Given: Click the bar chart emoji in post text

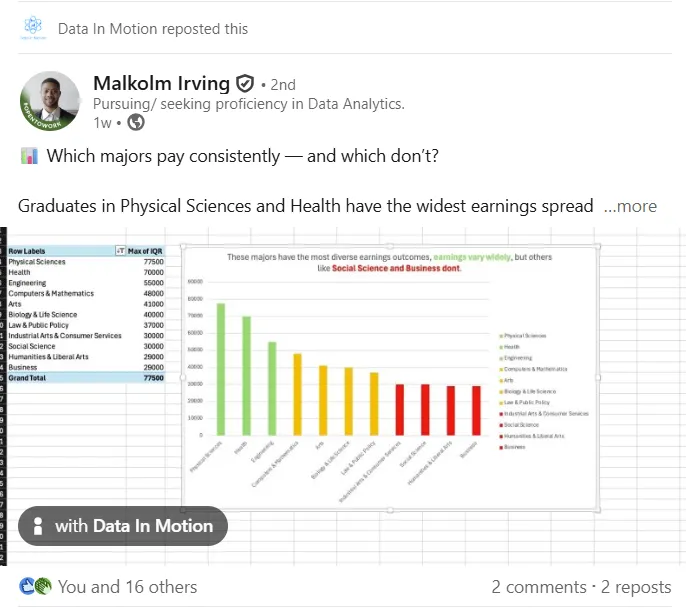Looking at the screenshot, I should pyautogui.click(x=29, y=156).
